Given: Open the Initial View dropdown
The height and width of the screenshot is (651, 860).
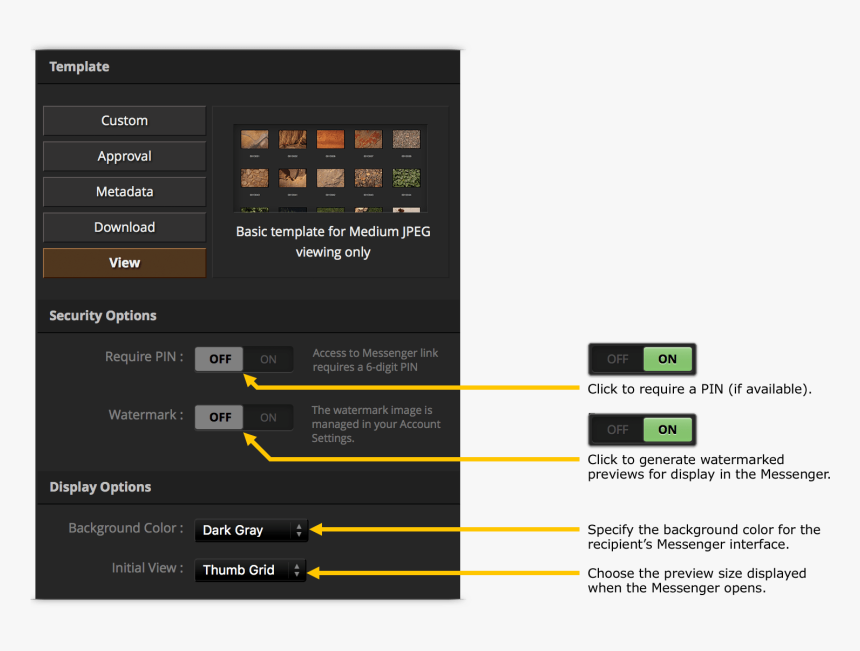Looking at the screenshot, I should pyautogui.click(x=250, y=570).
